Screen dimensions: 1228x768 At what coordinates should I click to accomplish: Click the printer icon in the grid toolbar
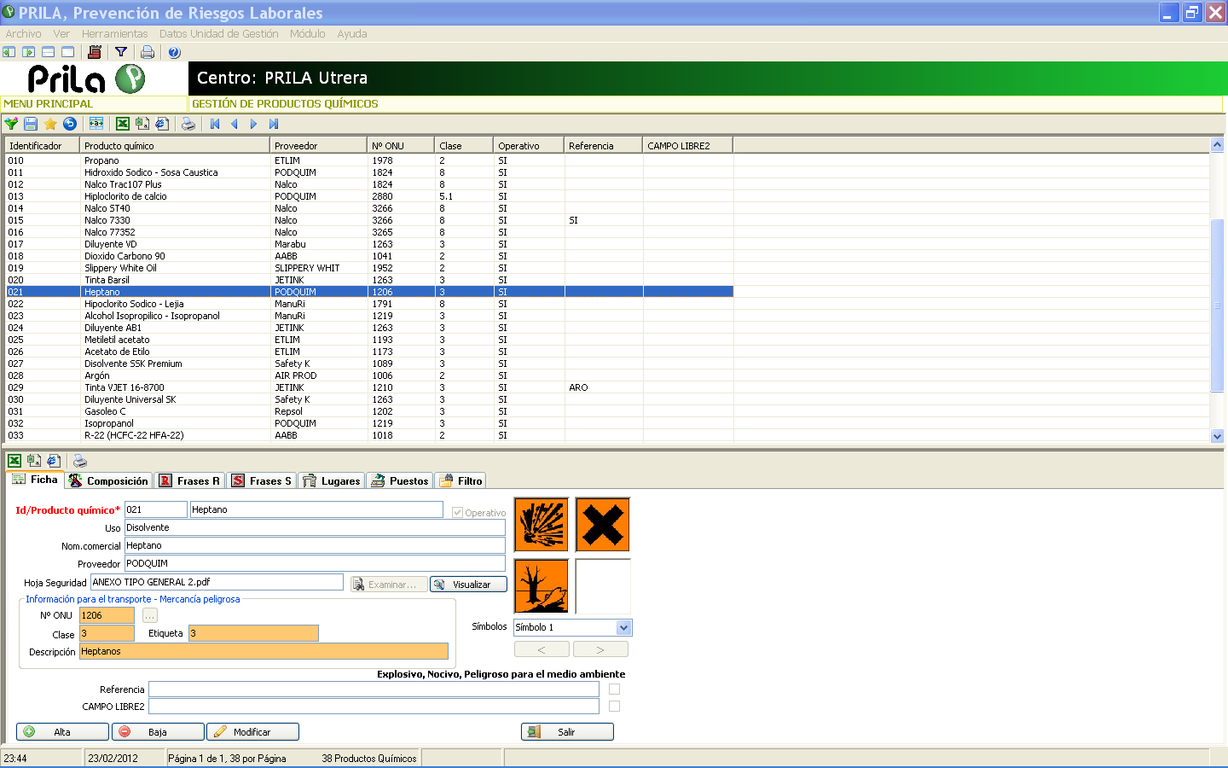(187, 124)
